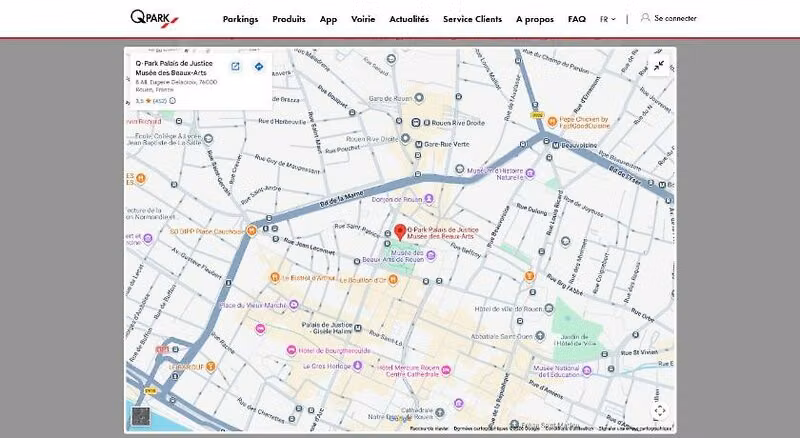
Task: Click the user account icon
Action: pyautogui.click(x=645, y=18)
